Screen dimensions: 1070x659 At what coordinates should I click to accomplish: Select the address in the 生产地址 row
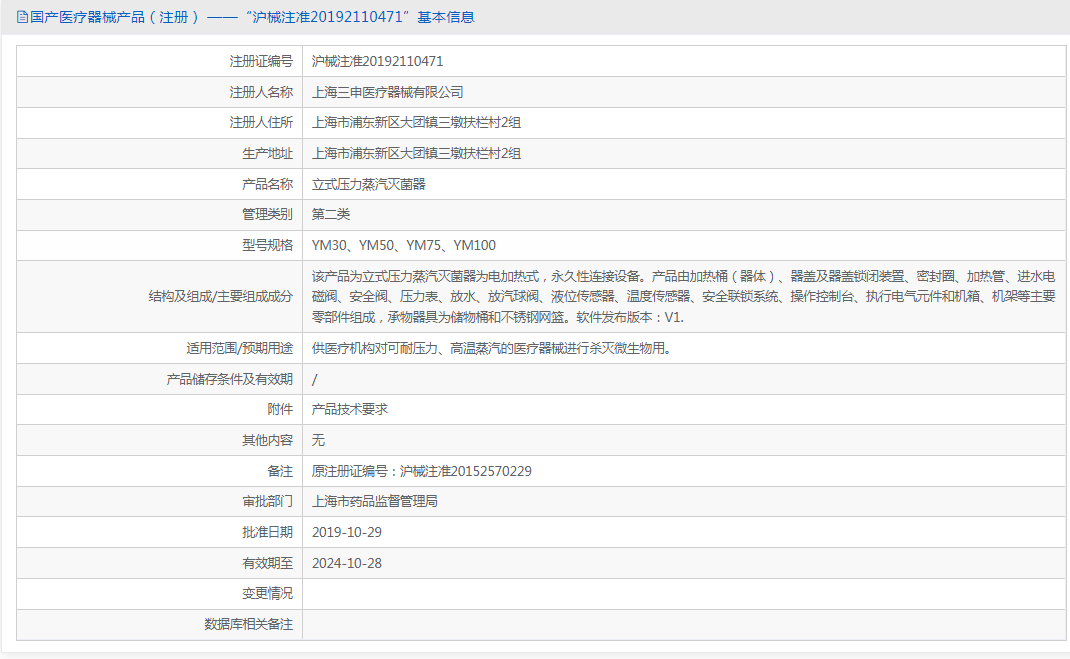pyautogui.click(x=416, y=153)
